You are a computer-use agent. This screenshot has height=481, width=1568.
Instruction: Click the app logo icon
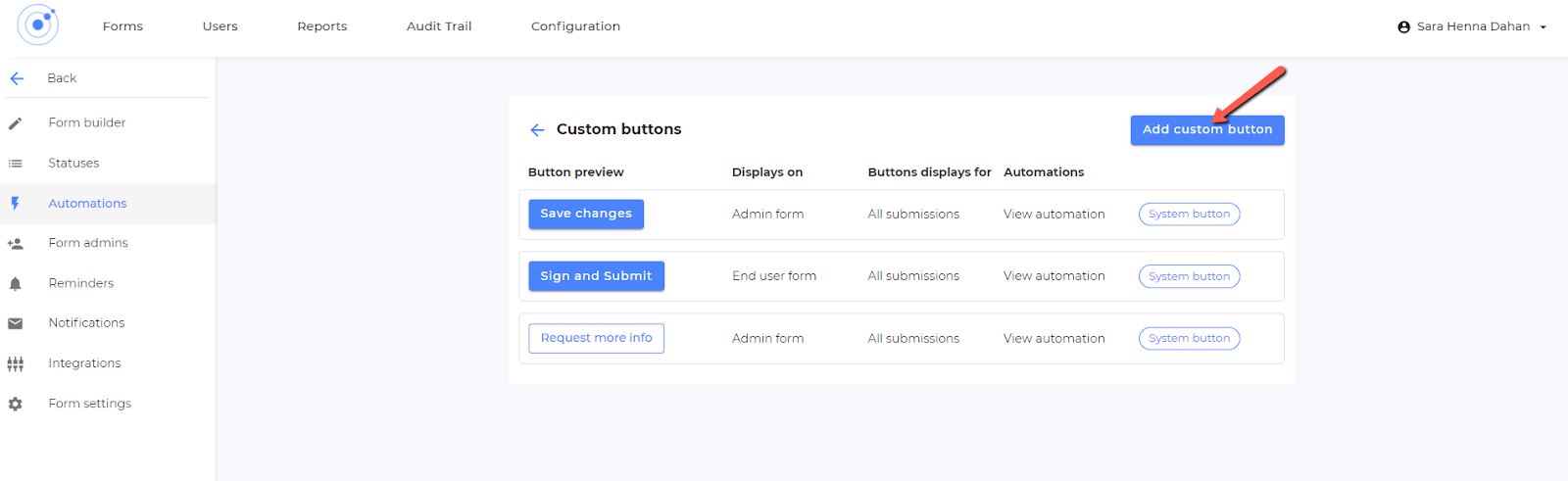[38, 25]
